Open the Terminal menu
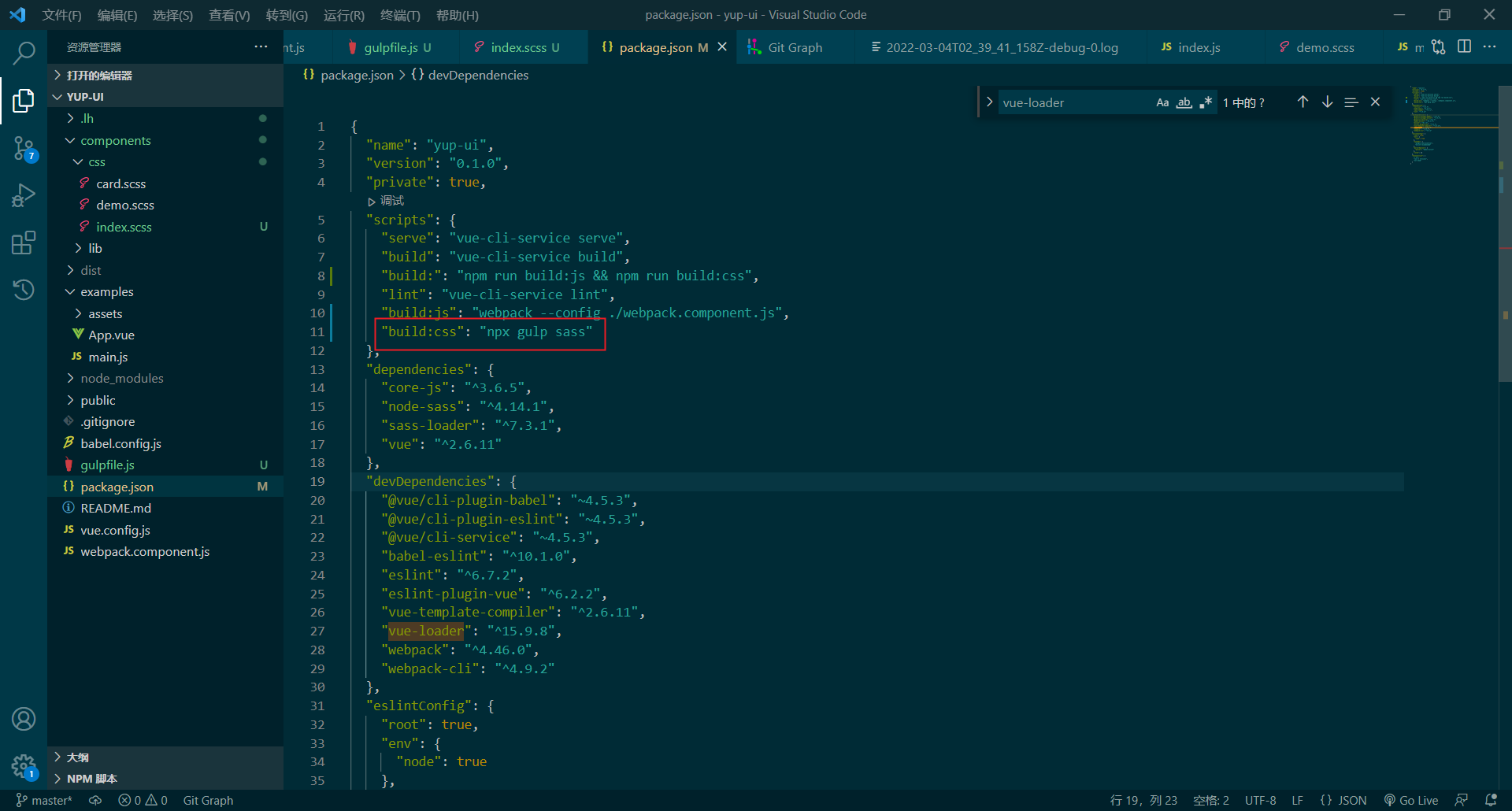 [x=399, y=15]
